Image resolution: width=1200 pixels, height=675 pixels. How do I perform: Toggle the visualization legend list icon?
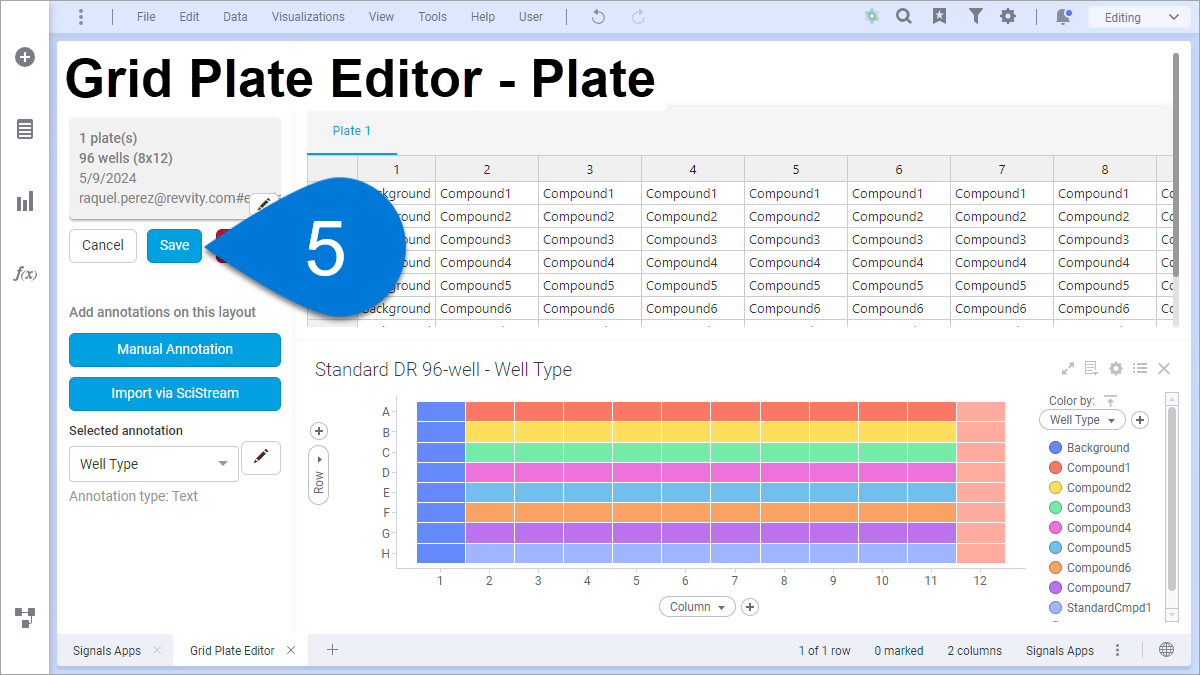point(1140,369)
